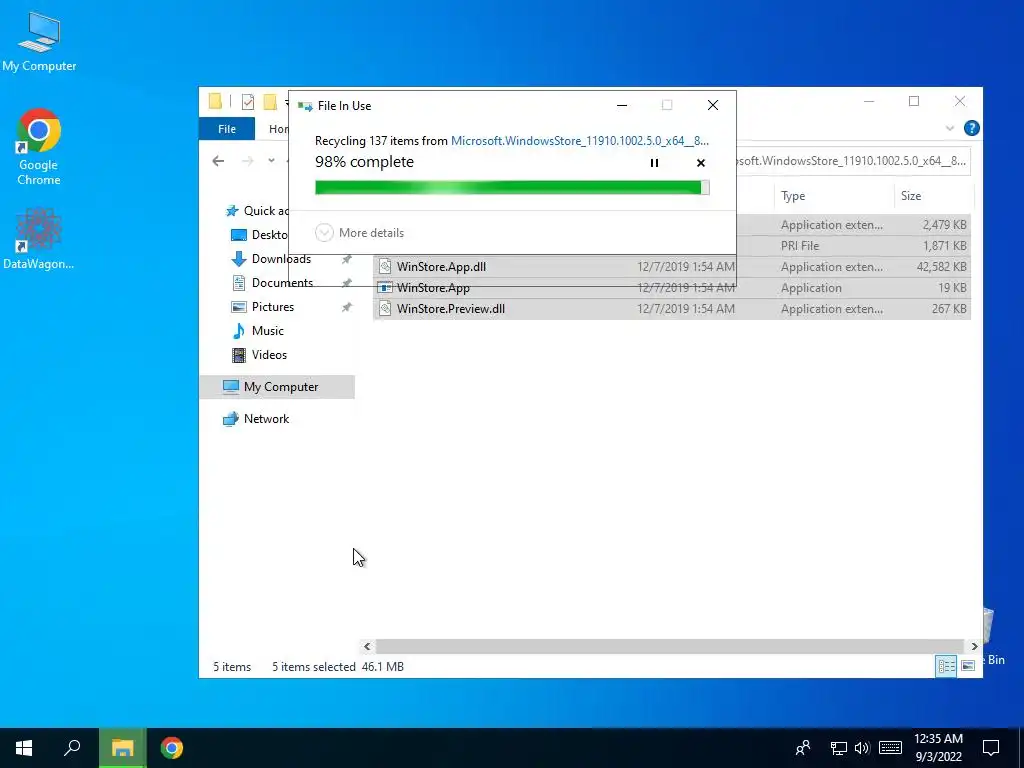Screen dimensions: 1024x768
Task: Open recent locations dropdown in Explorer
Action: tap(271, 161)
